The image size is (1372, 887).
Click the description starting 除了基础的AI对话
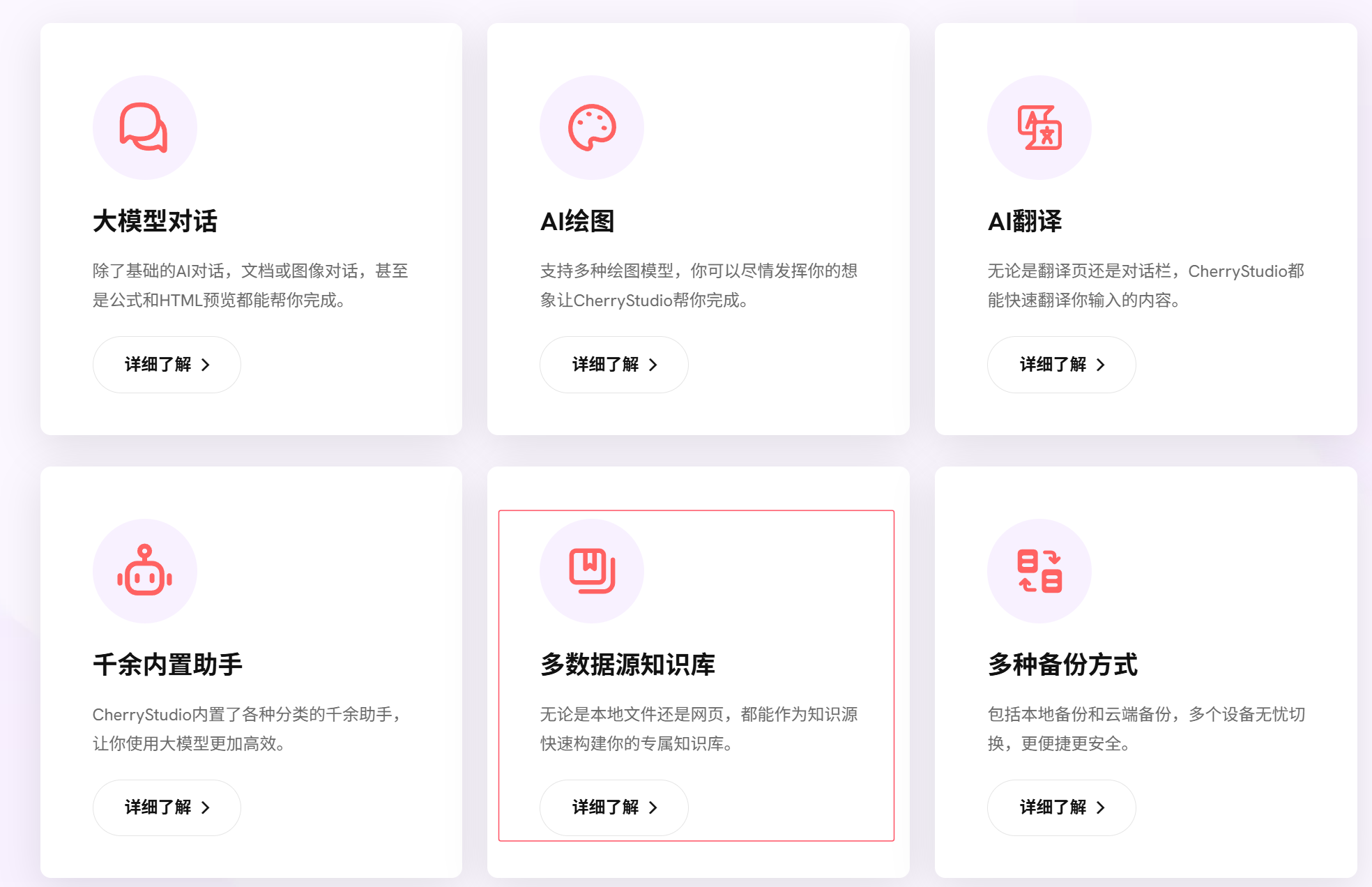(x=250, y=285)
